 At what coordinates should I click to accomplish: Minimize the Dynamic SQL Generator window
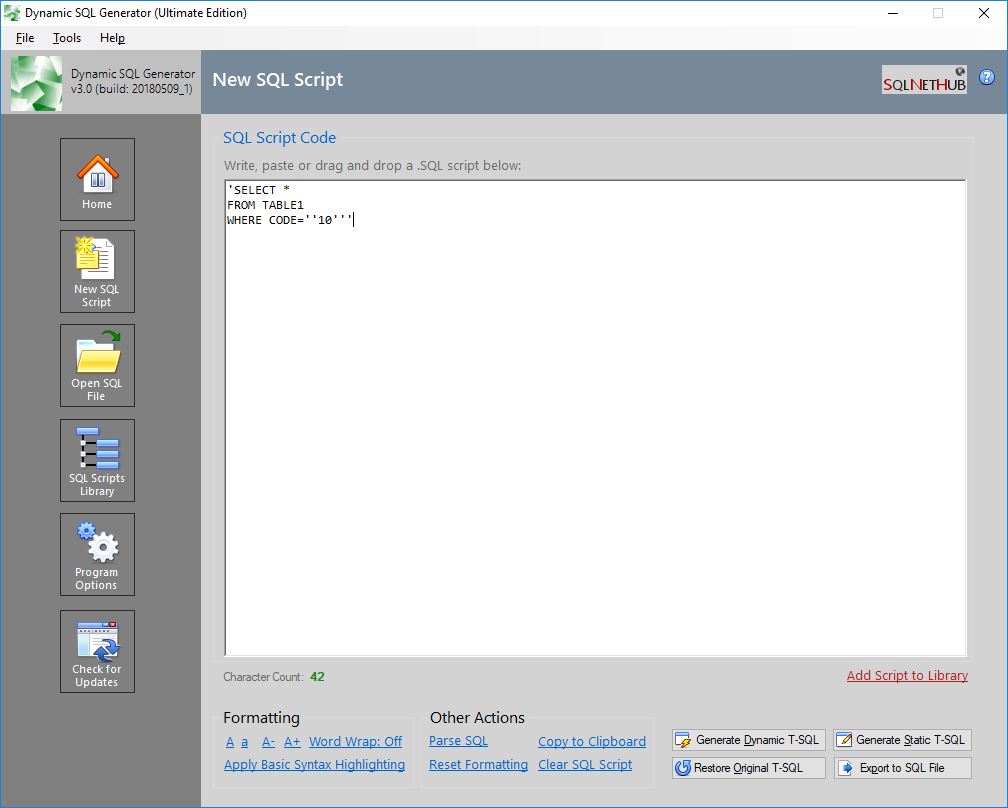click(x=893, y=13)
